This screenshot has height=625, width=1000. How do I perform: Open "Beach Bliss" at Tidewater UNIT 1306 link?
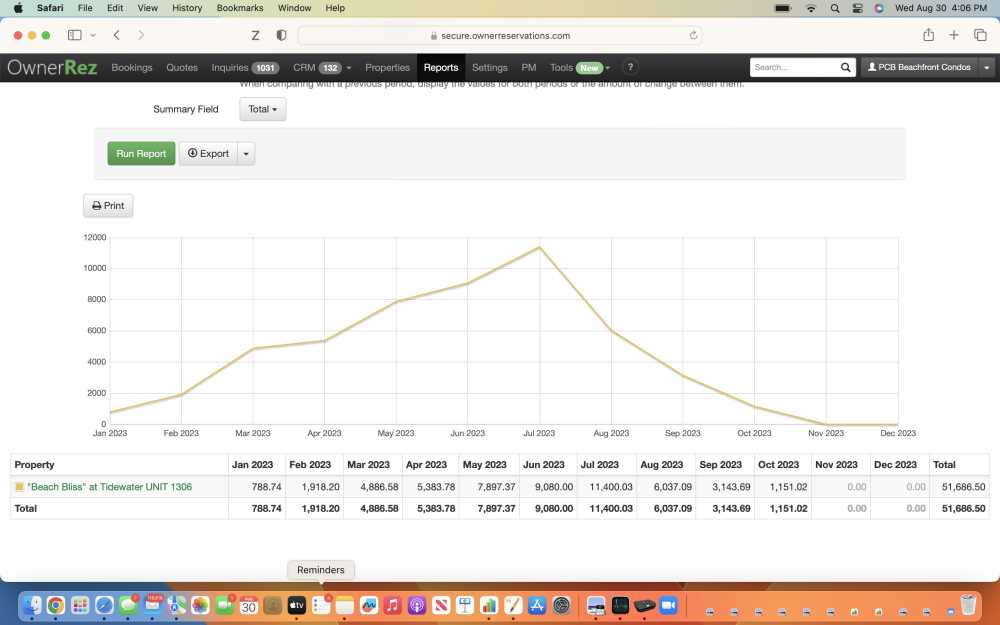(109, 487)
